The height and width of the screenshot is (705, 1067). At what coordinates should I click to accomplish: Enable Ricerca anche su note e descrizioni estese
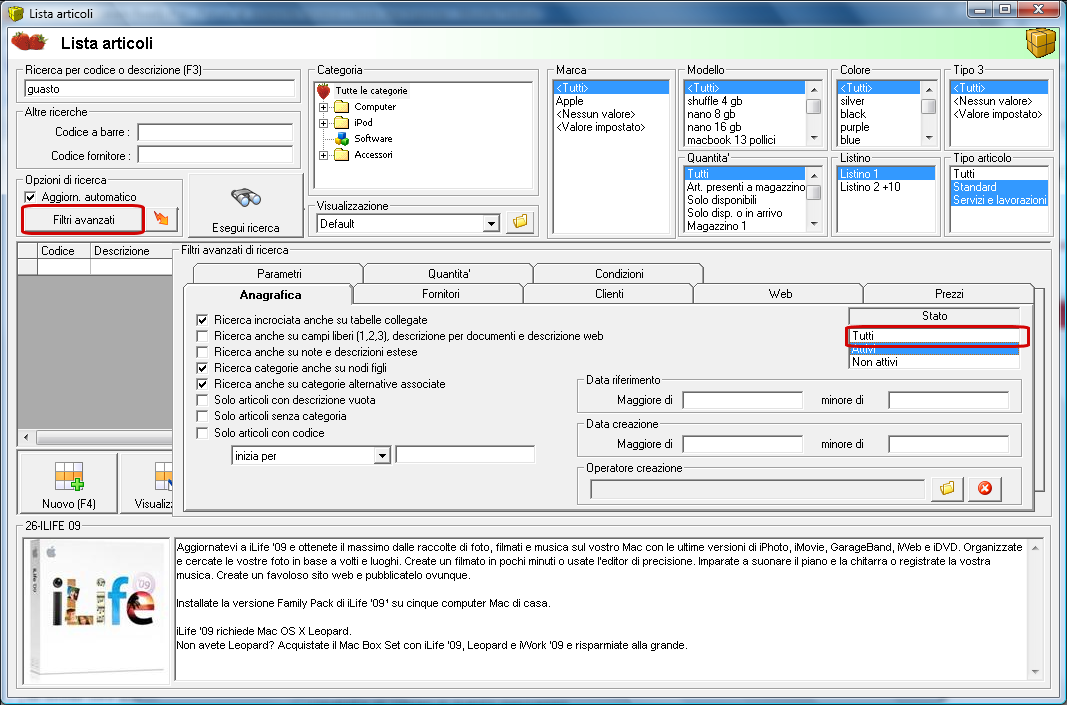(x=202, y=352)
